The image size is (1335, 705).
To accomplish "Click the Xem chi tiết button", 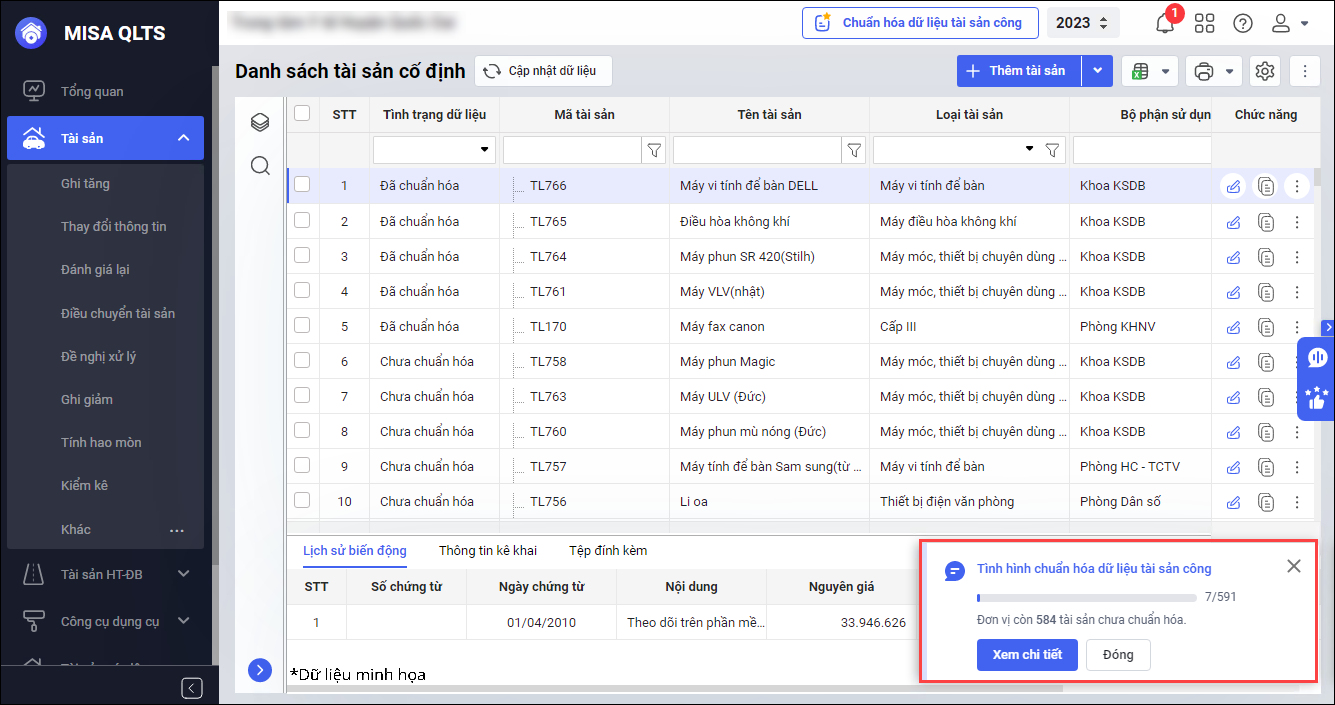I will click(x=1027, y=654).
